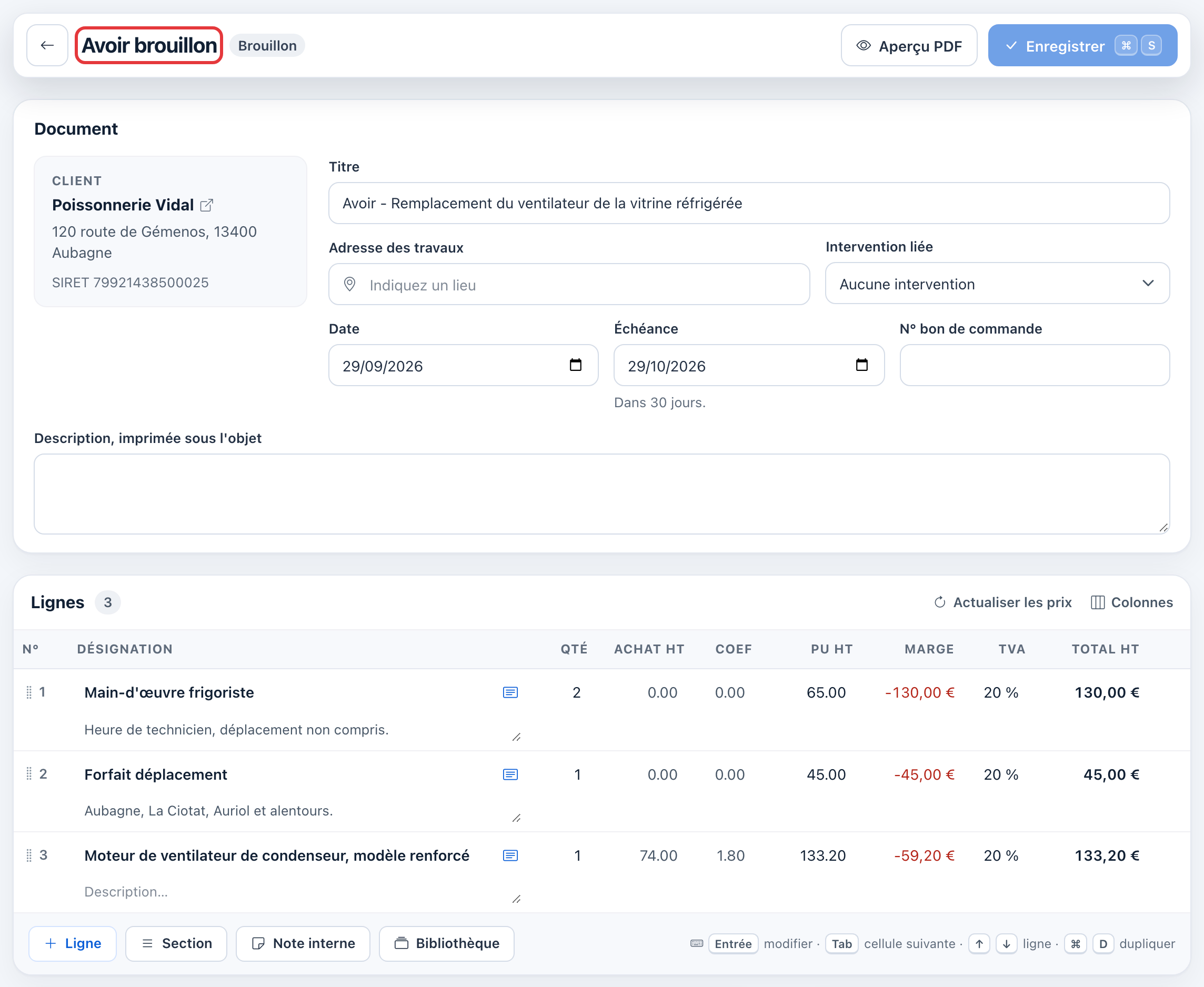1204x987 pixels.
Task: Open the Date calendar picker icon
Action: 576,365
